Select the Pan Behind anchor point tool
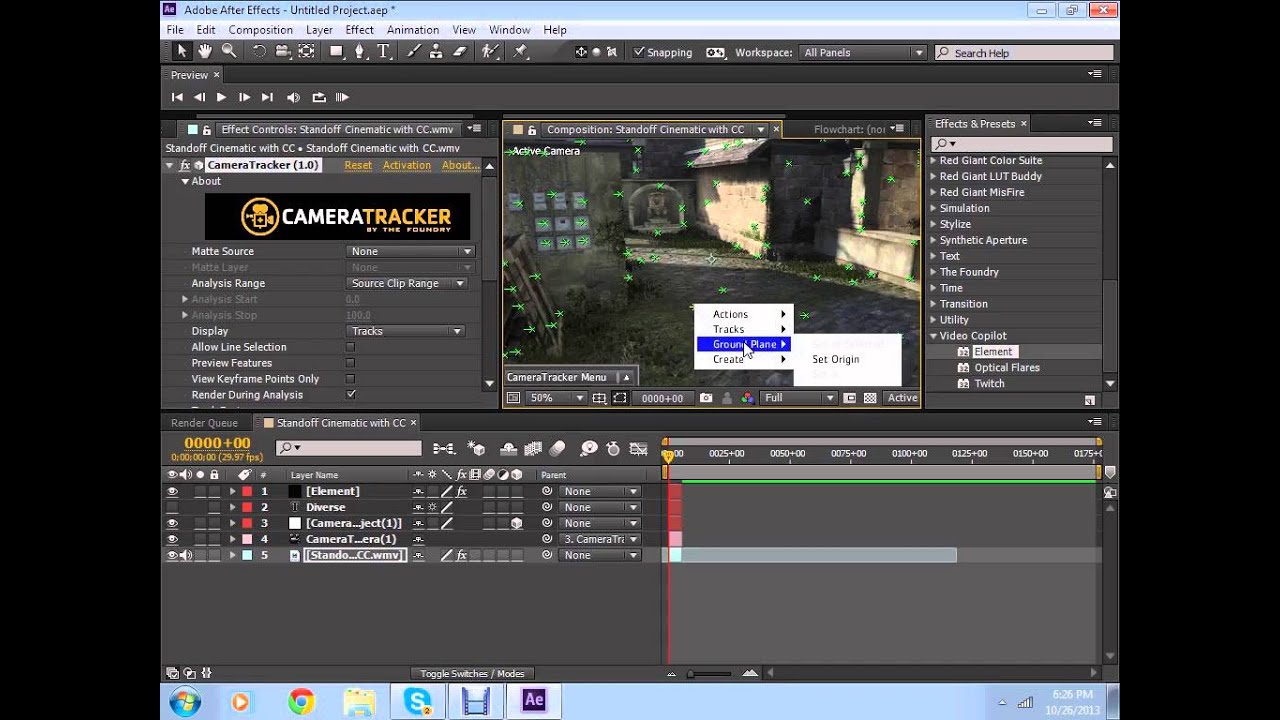The image size is (1280, 720). point(306,52)
